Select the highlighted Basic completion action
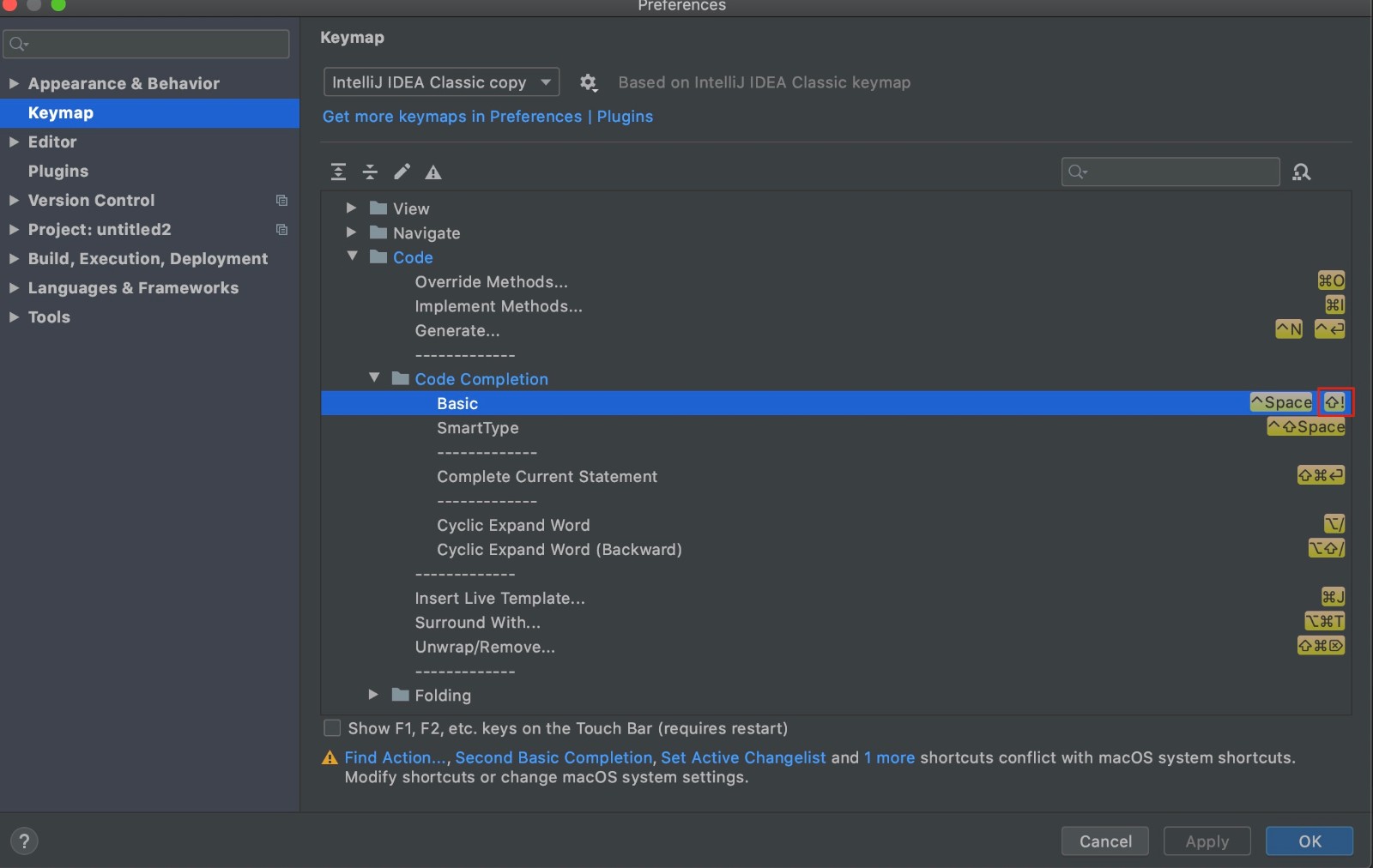Viewport: 1373px width, 868px height. (836, 403)
